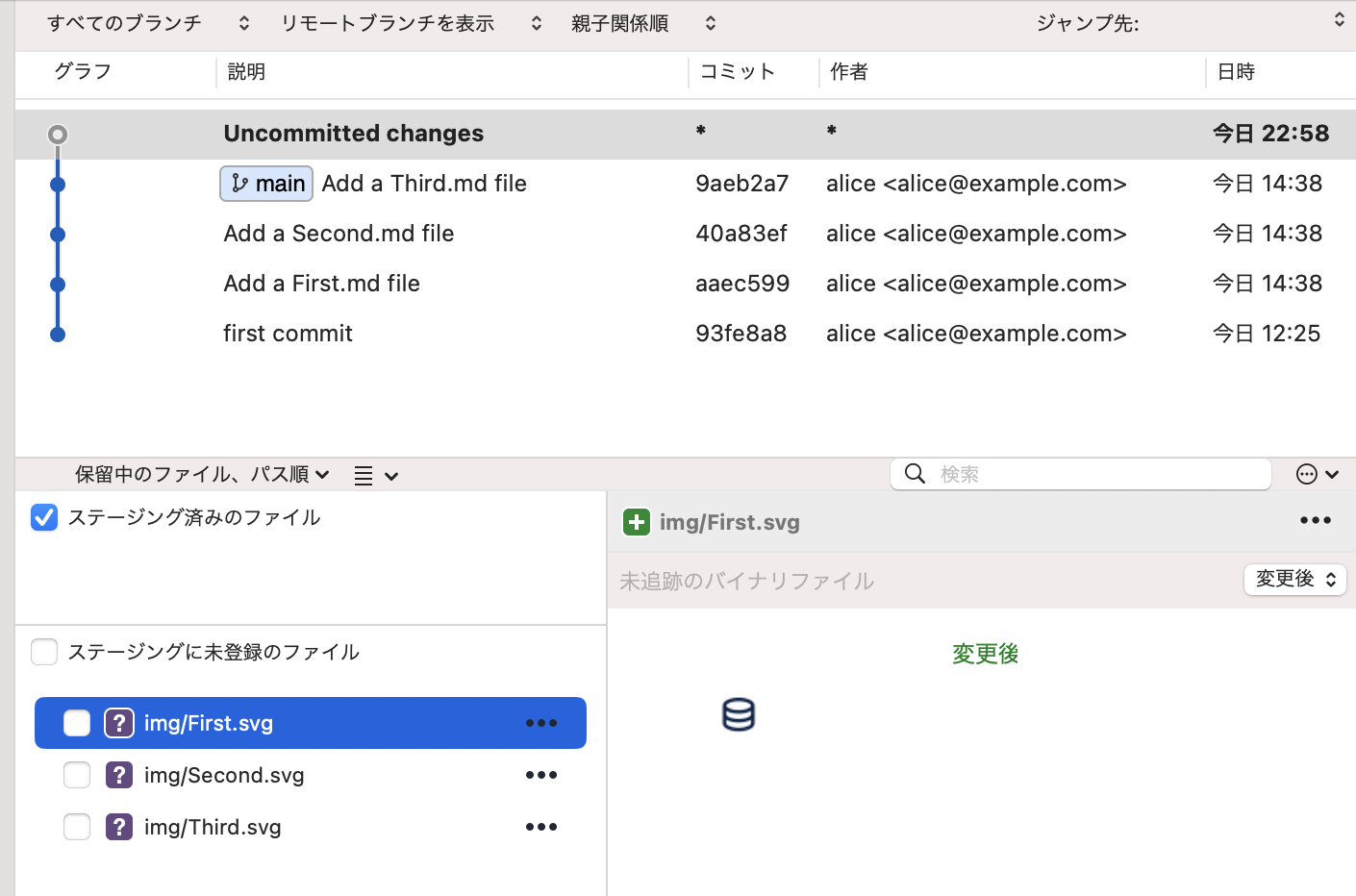Viewport: 1356px width, 896px height.
Task: Open ellipsis menu in the diff header
Action: 1316,520
